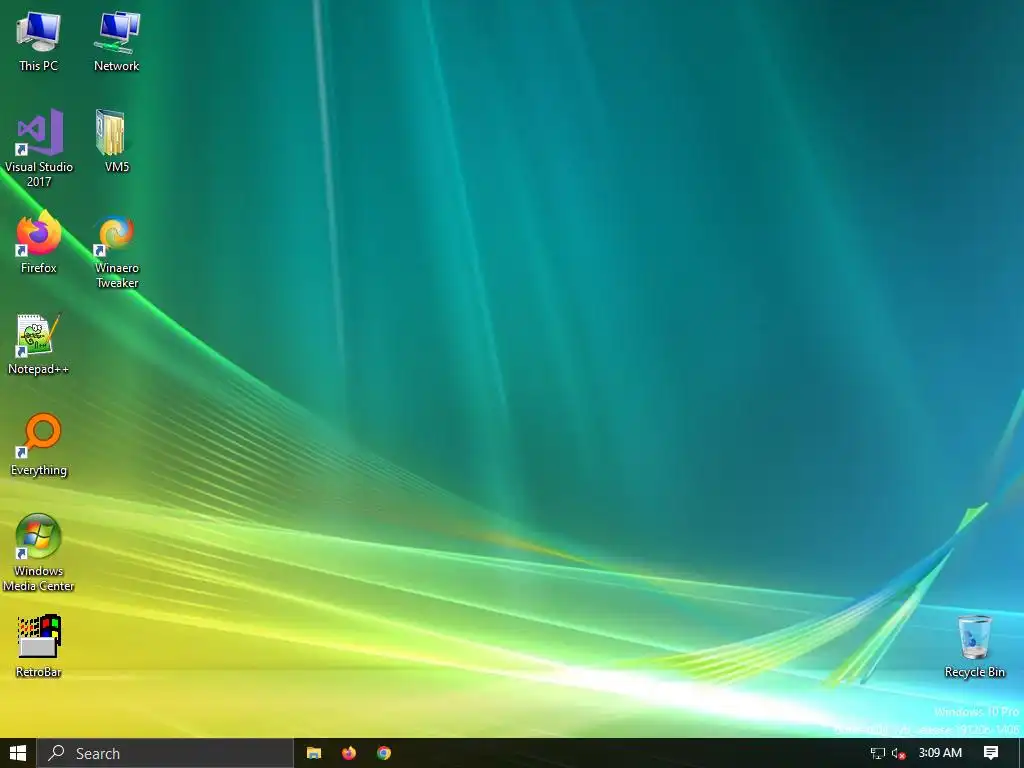Screen dimensions: 1024x768
Task: Select the VM5 folder icon
Action: [116, 141]
